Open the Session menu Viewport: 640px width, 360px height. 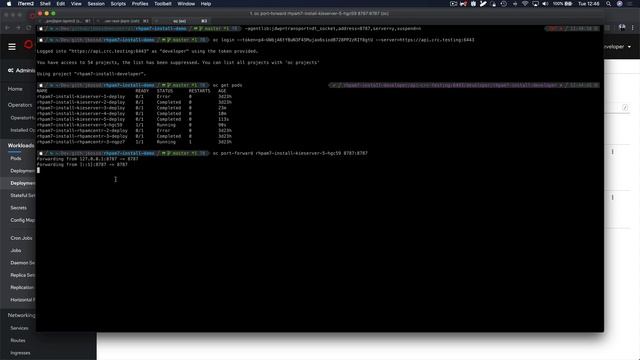pyautogui.click(x=96, y=4)
